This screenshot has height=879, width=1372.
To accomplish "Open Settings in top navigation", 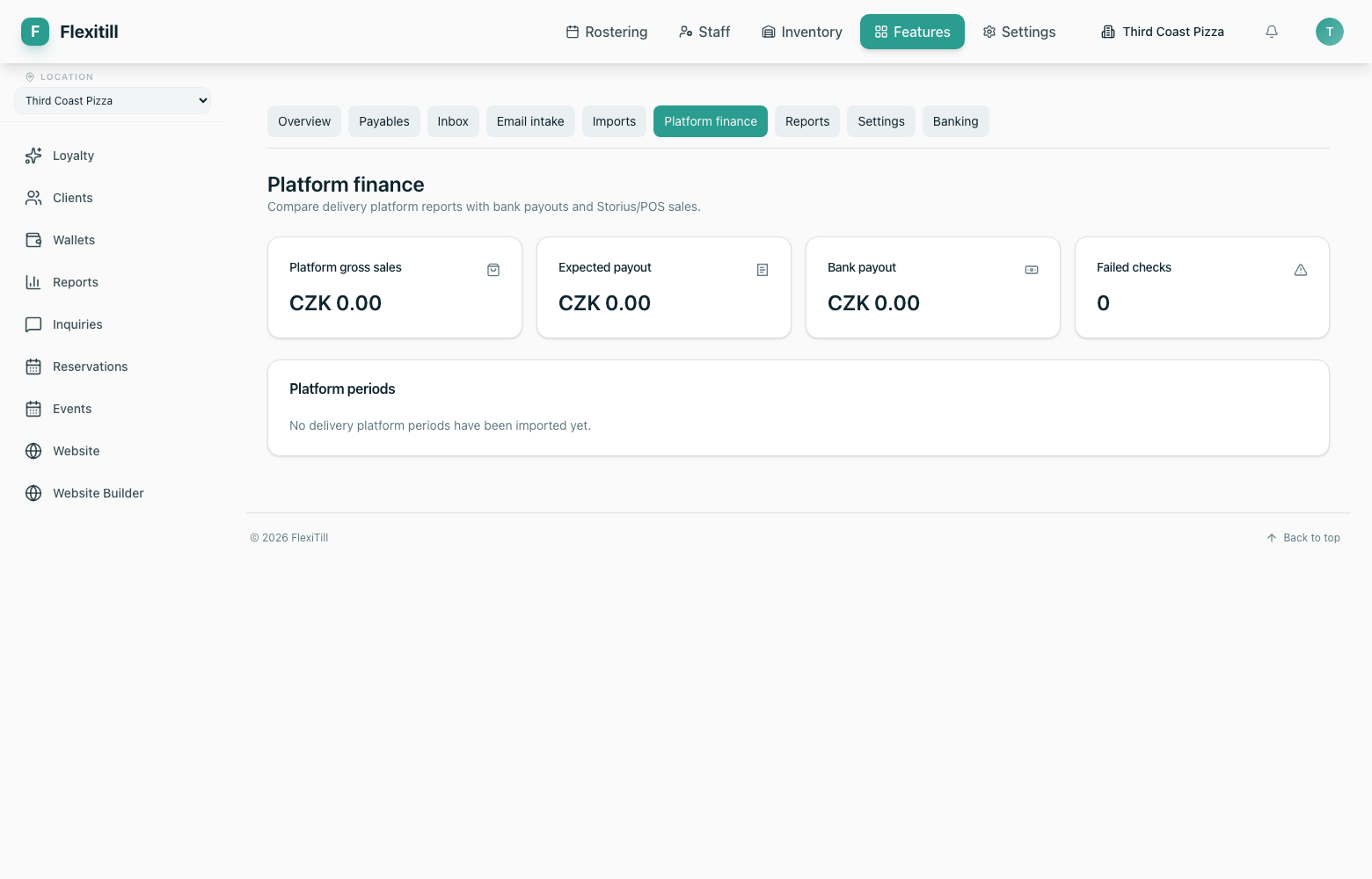I will point(1019,32).
